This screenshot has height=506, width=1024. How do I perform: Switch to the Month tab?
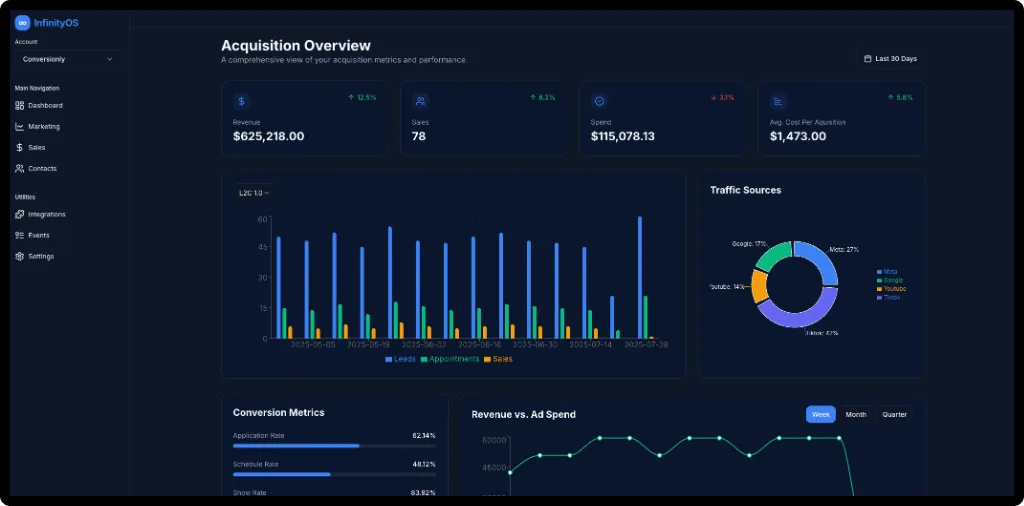(856, 414)
